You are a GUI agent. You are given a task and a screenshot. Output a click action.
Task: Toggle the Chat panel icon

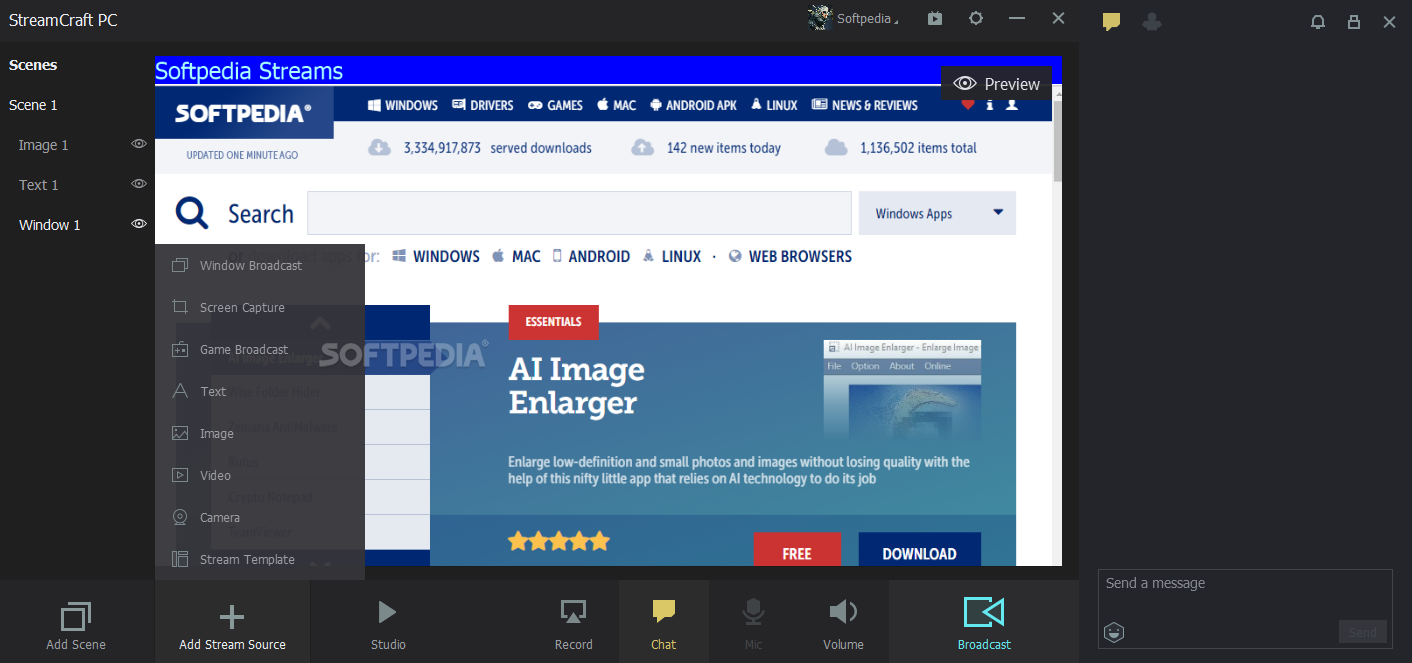coord(664,612)
